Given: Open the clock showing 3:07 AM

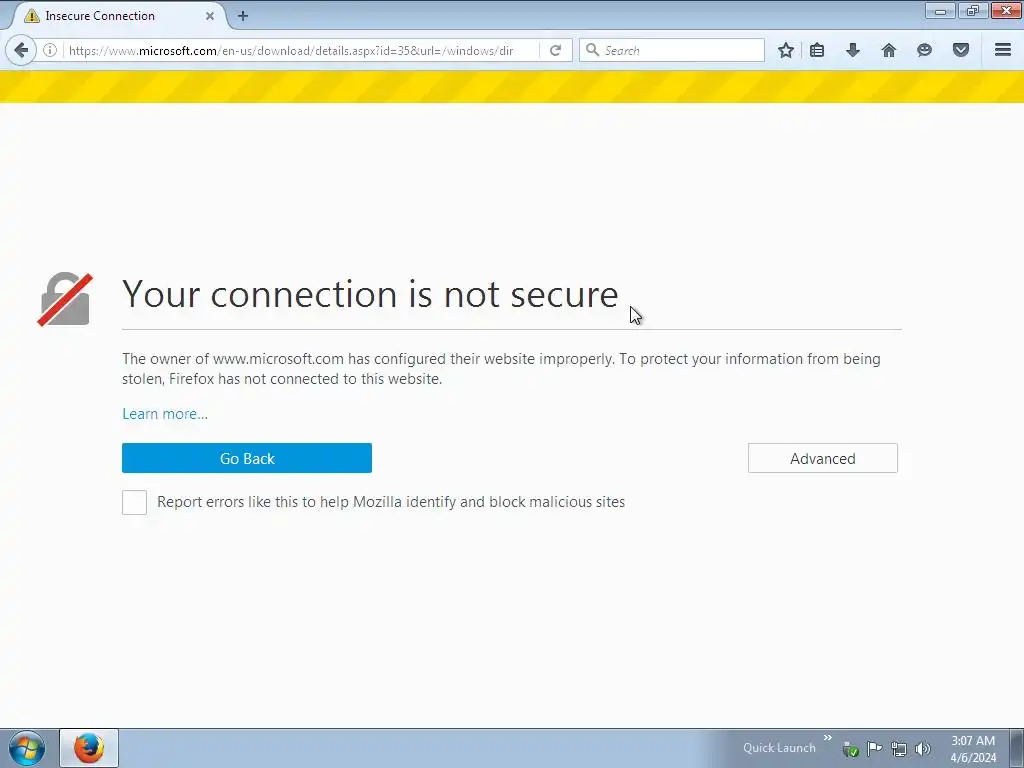Looking at the screenshot, I should (x=972, y=749).
